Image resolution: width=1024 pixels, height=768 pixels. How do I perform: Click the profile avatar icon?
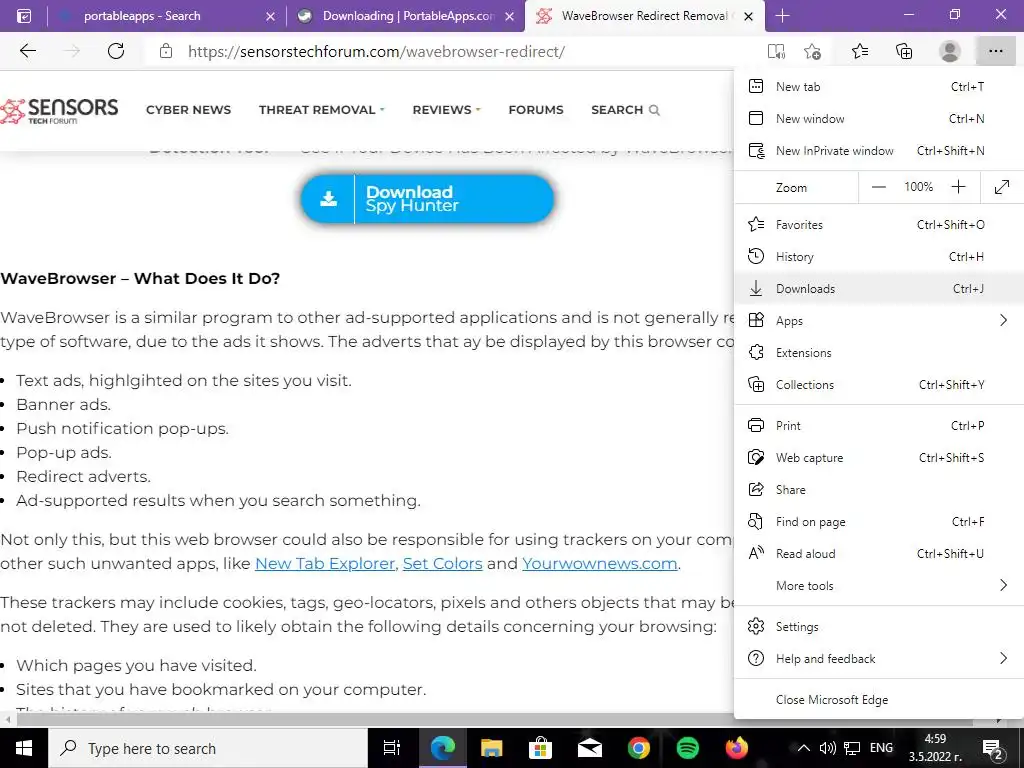pyautogui.click(x=950, y=51)
